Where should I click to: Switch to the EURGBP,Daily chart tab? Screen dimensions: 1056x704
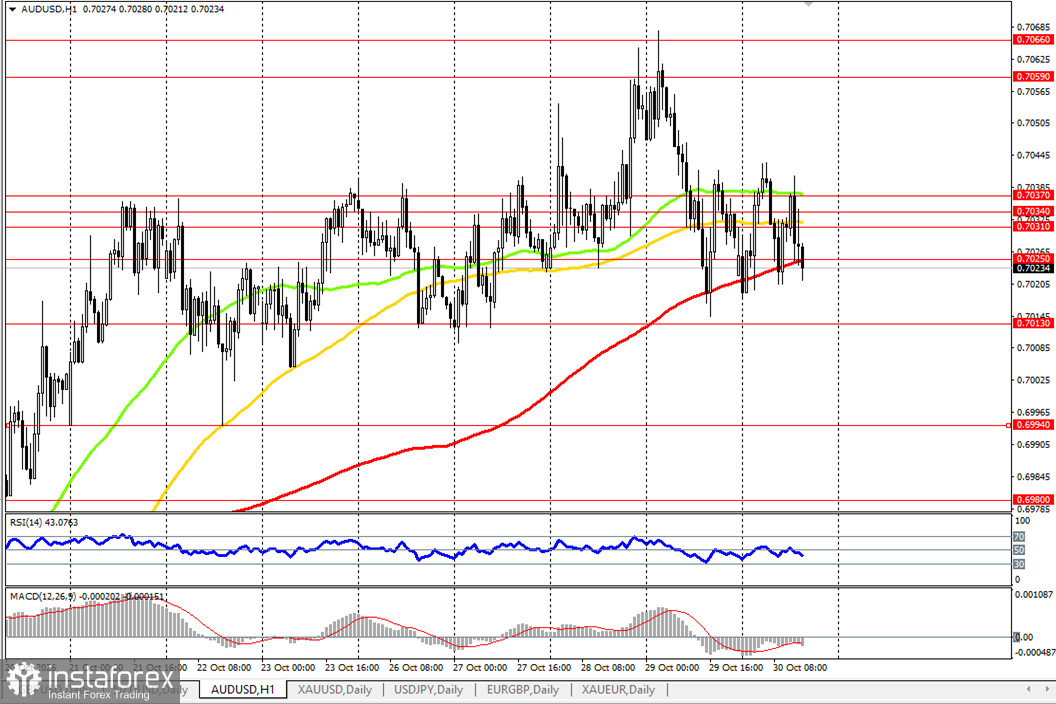tap(523, 689)
